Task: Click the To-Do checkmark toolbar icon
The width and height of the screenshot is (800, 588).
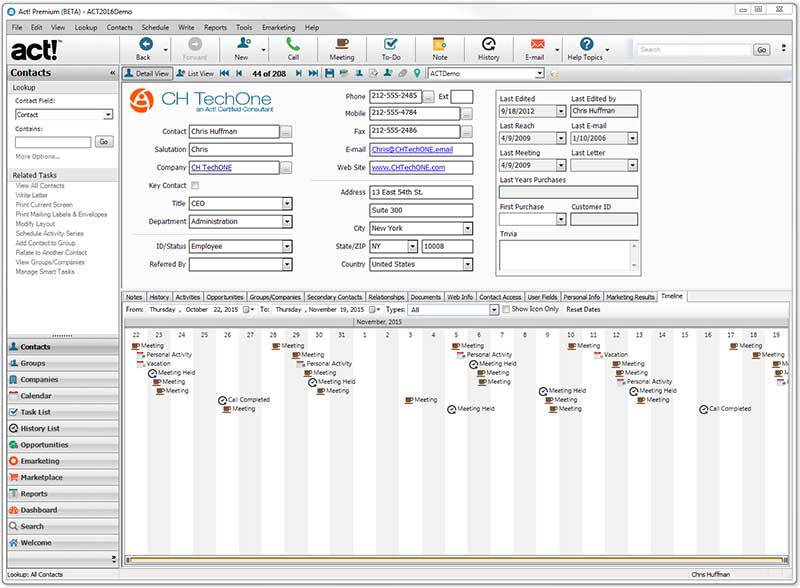Action: tap(391, 44)
